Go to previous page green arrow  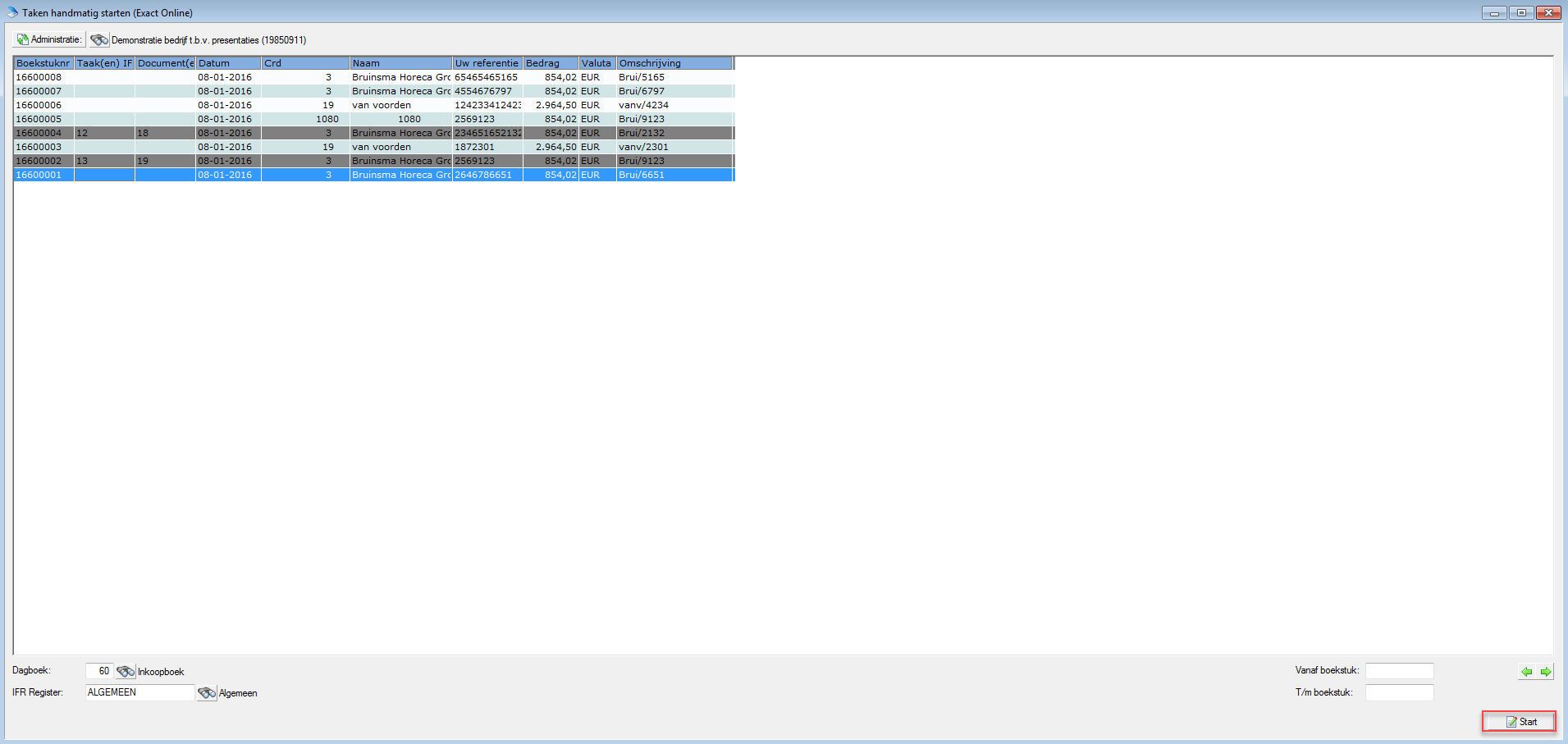point(1527,672)
